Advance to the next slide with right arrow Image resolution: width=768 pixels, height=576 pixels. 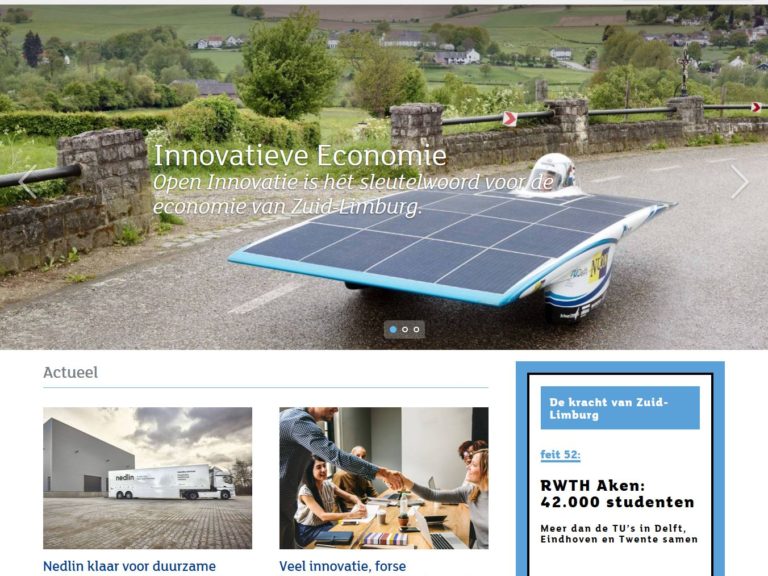pos(740,182)
